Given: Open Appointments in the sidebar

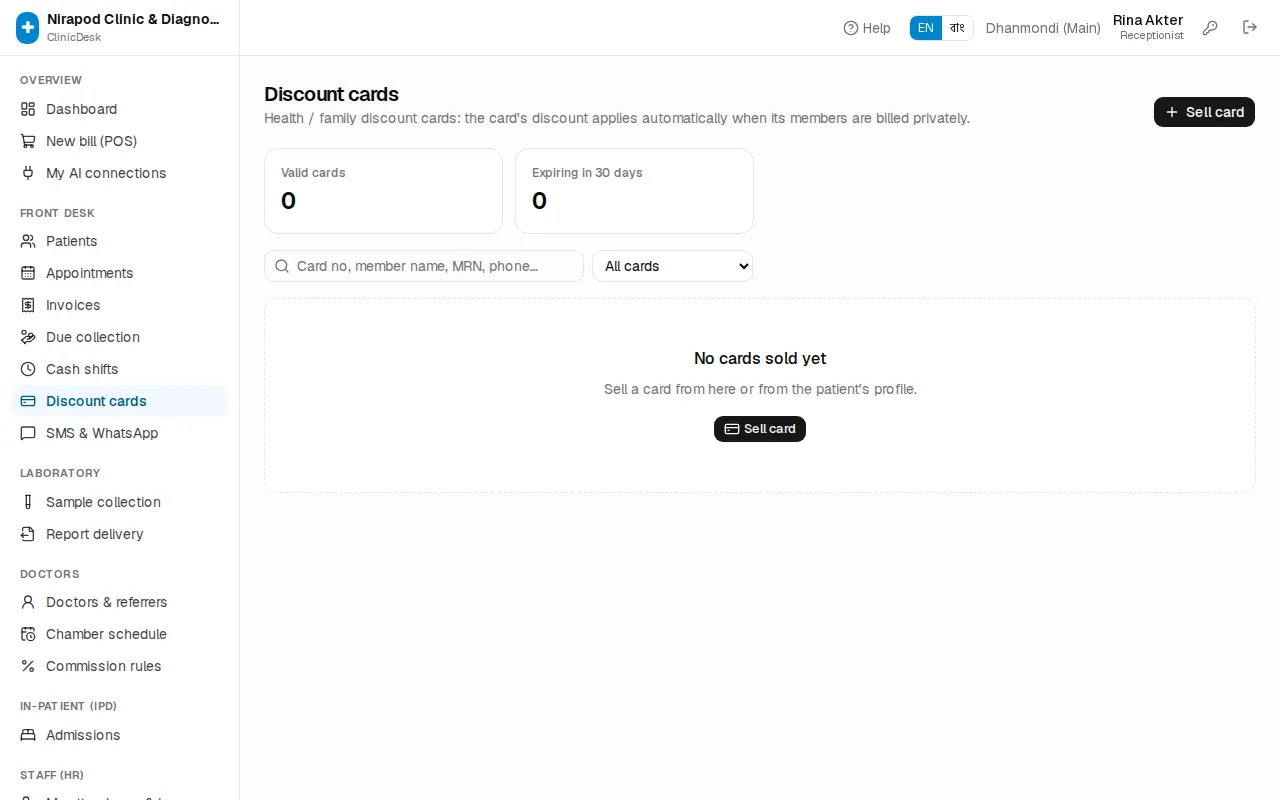Looking at the screenshot, I should [x=120, y=273].
